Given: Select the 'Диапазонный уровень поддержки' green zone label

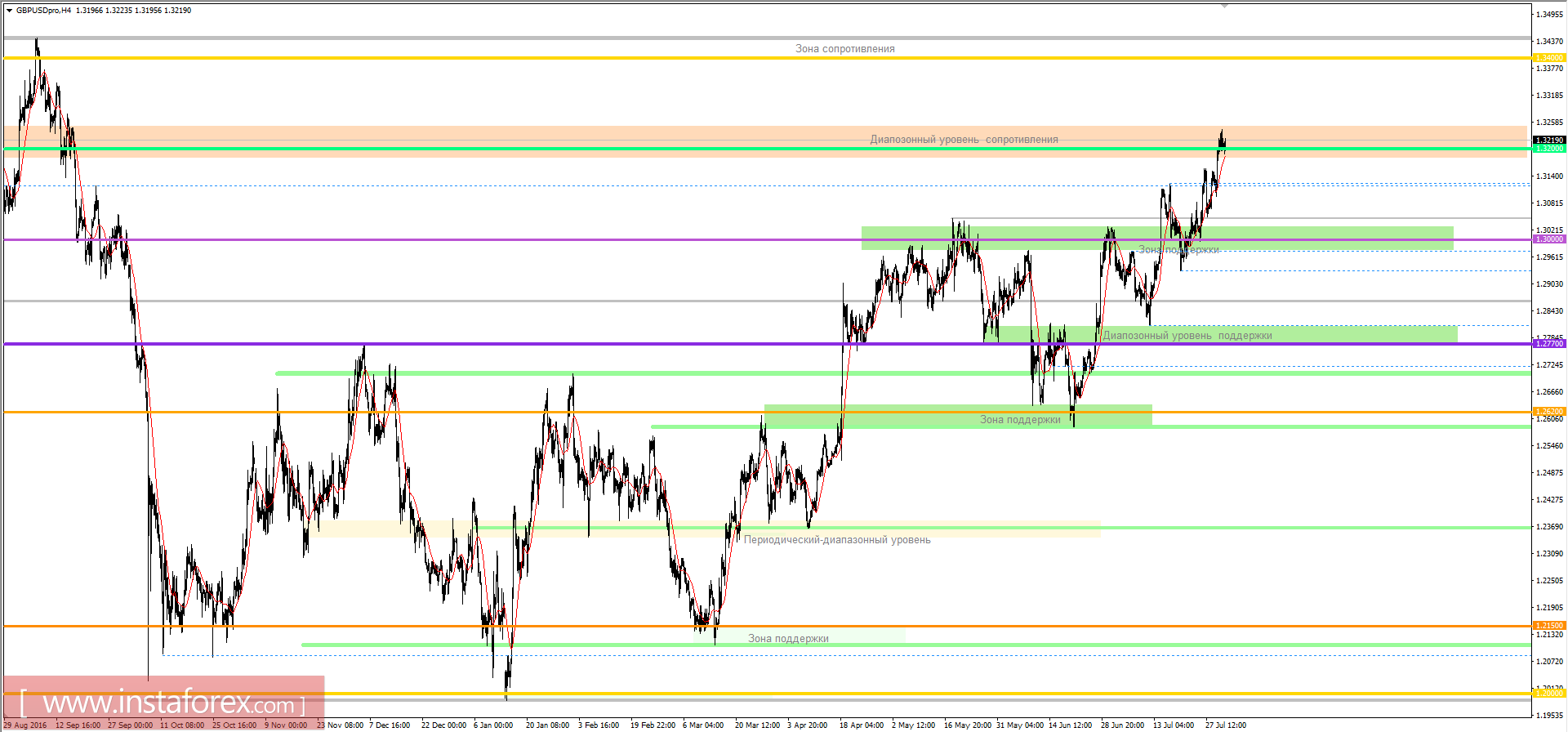Looking at the screenshot, I should point(1187,336).
